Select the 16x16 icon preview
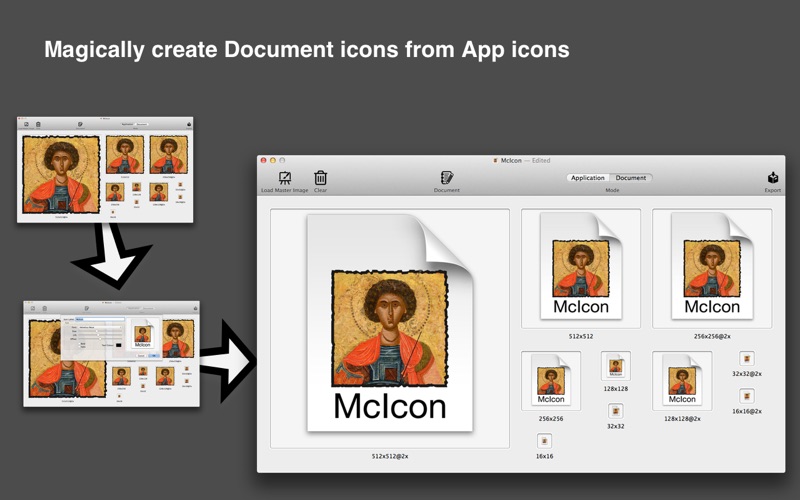 544,441
